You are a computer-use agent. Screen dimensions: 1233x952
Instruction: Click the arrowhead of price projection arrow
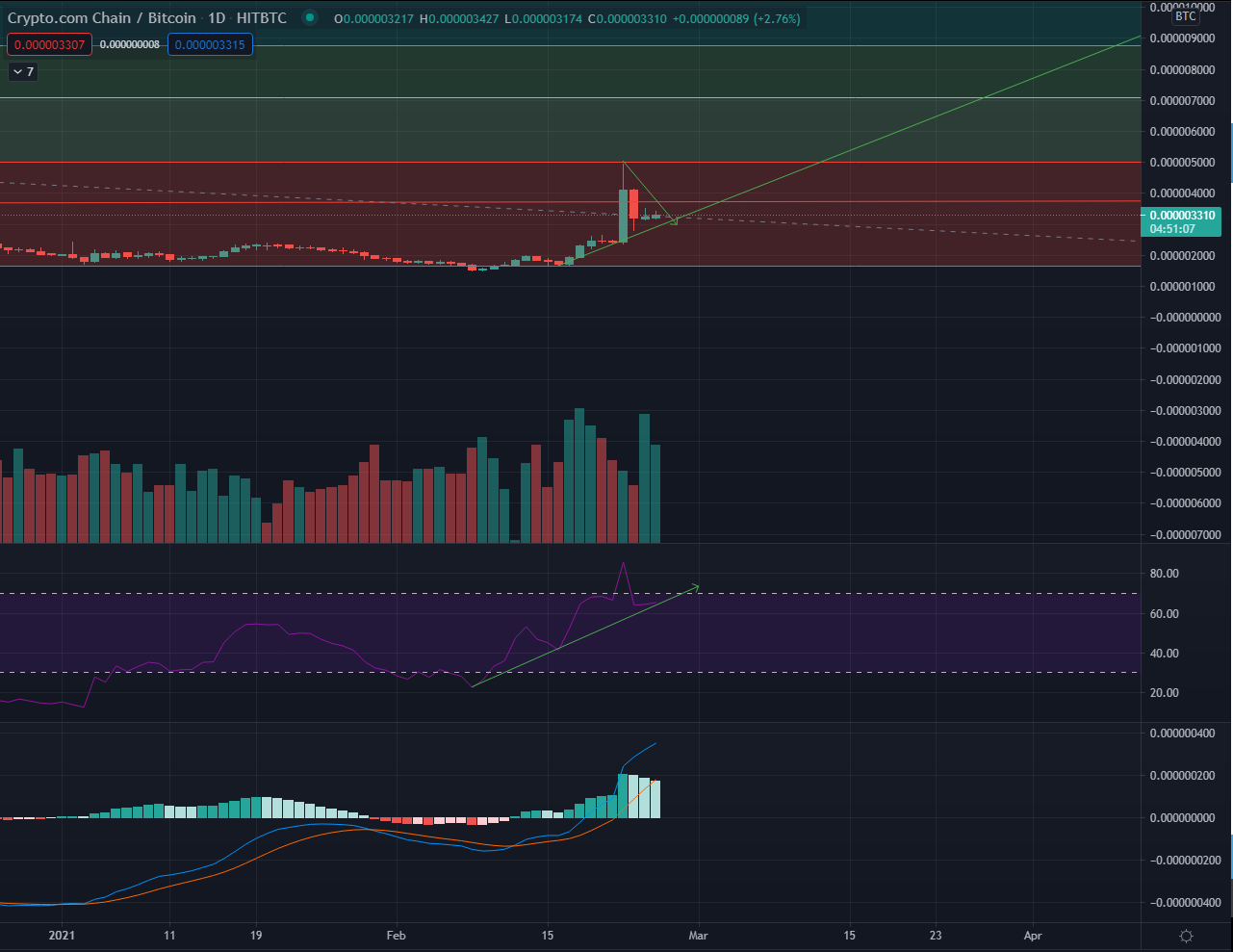pyautogui.click(x=675, y=222)
